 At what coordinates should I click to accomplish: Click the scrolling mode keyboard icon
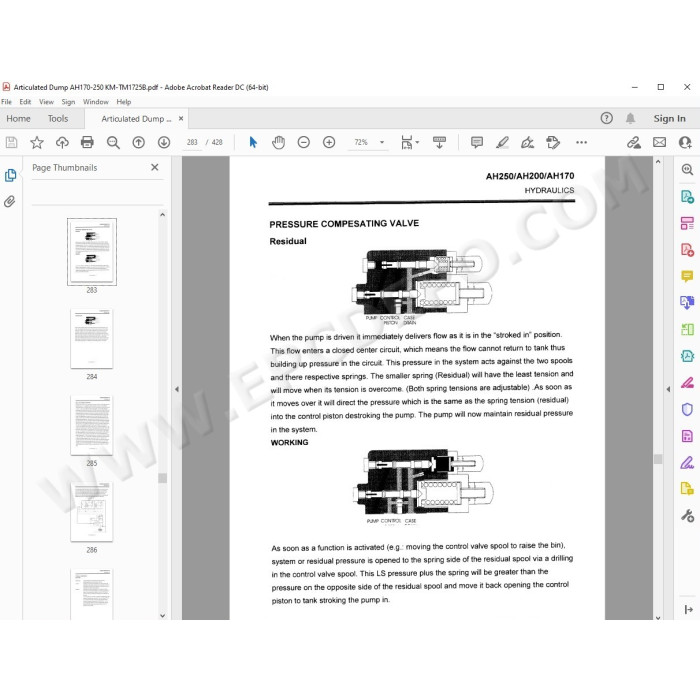point(439,142)
